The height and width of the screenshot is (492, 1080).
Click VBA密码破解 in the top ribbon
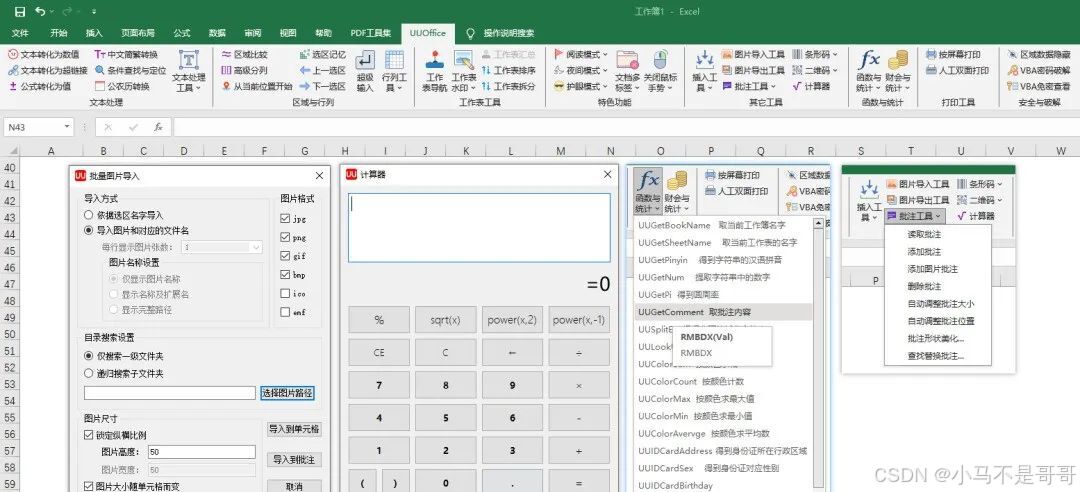1039,70
